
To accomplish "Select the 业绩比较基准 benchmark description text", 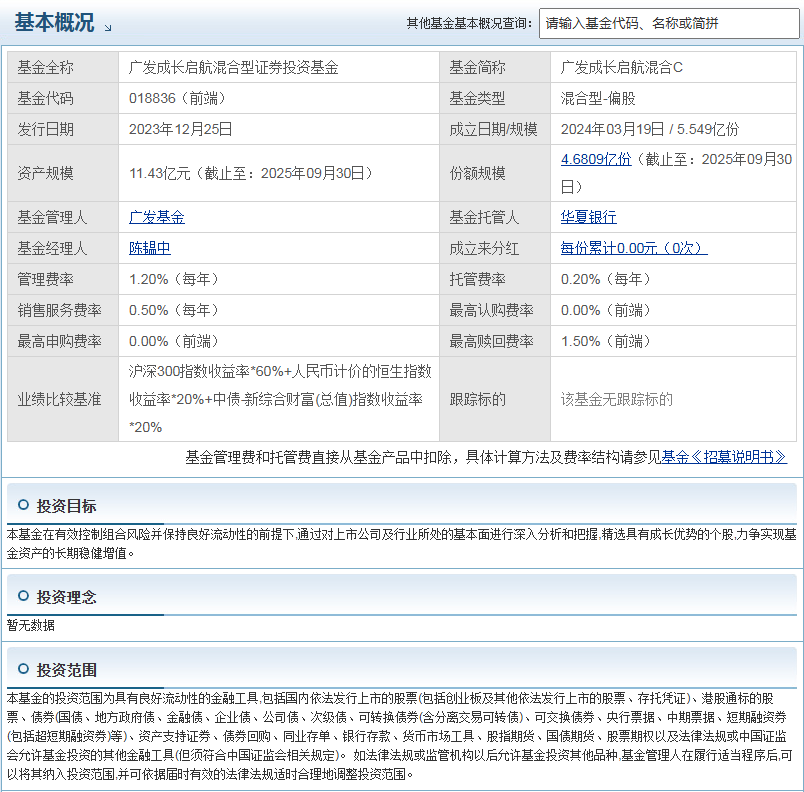I will 280,399.
